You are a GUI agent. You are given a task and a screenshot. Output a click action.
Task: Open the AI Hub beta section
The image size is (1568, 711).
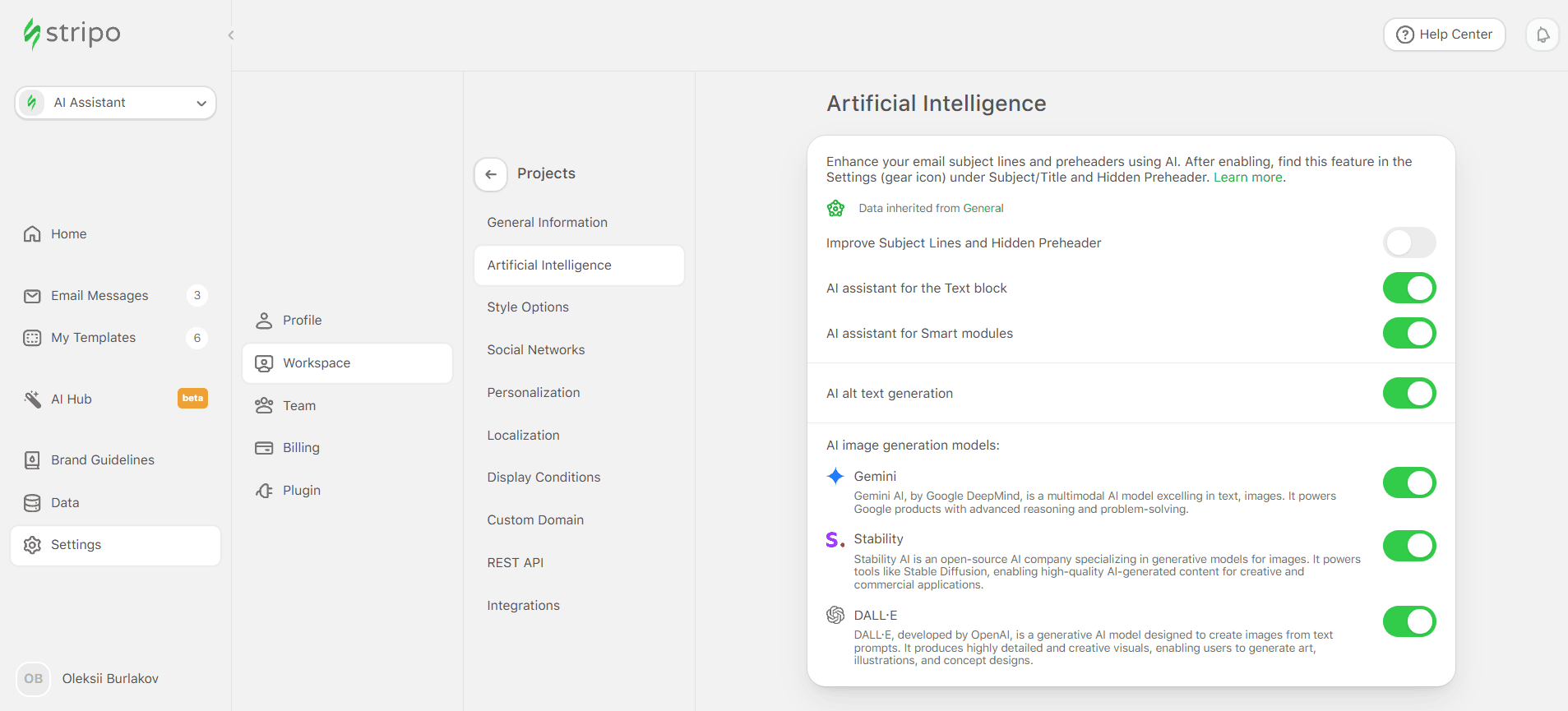click(71, 399)
